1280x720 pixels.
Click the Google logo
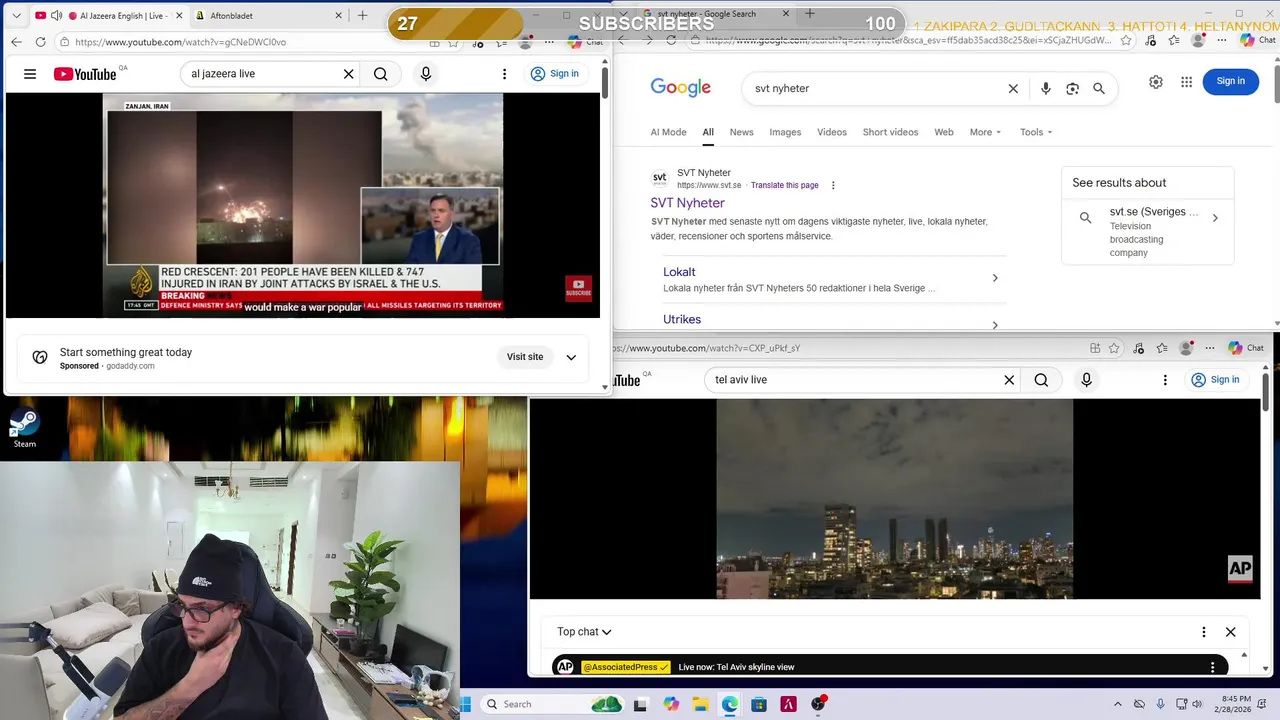coord(681,88)
